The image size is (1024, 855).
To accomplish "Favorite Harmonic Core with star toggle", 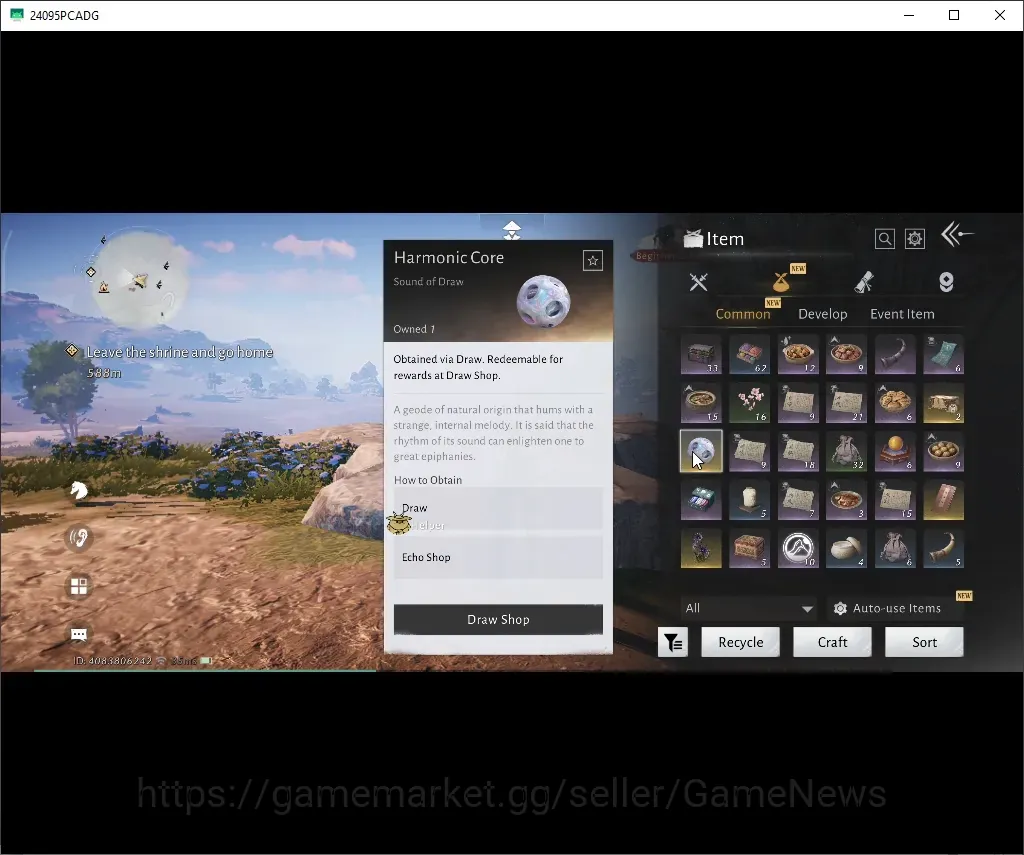I will (593, 261).
